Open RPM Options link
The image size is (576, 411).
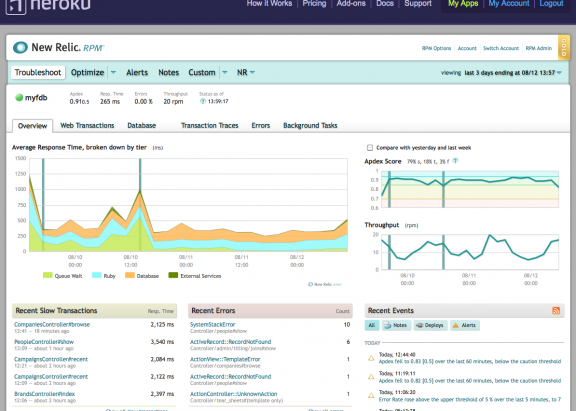436,48
